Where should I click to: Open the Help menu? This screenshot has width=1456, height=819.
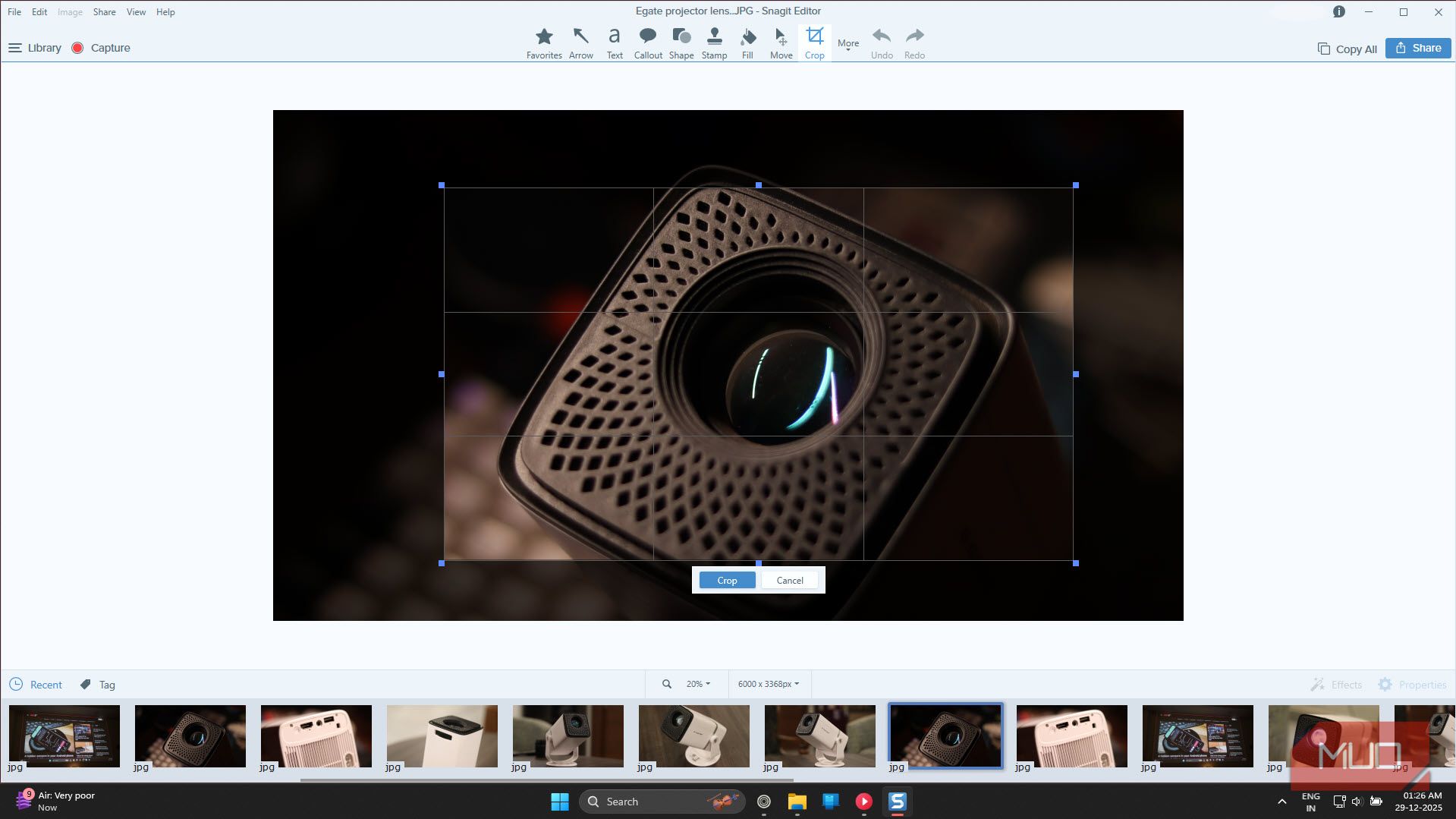click(165, 11)
